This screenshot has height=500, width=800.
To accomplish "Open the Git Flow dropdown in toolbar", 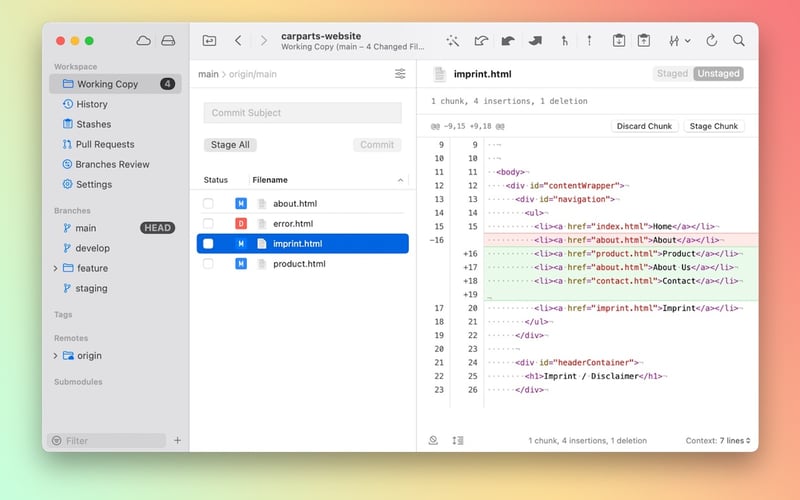I will 680,41.
